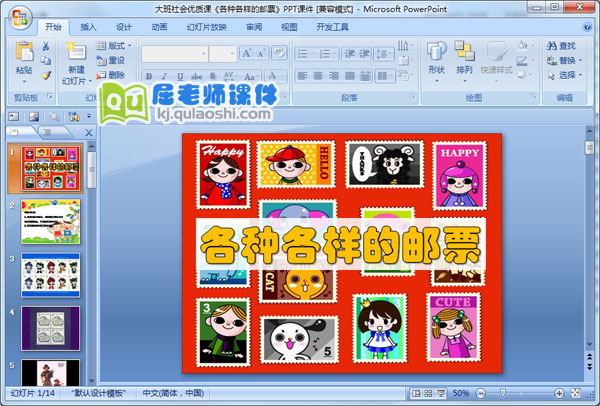
Task: Click the Delete slide button
Action: 111,75
